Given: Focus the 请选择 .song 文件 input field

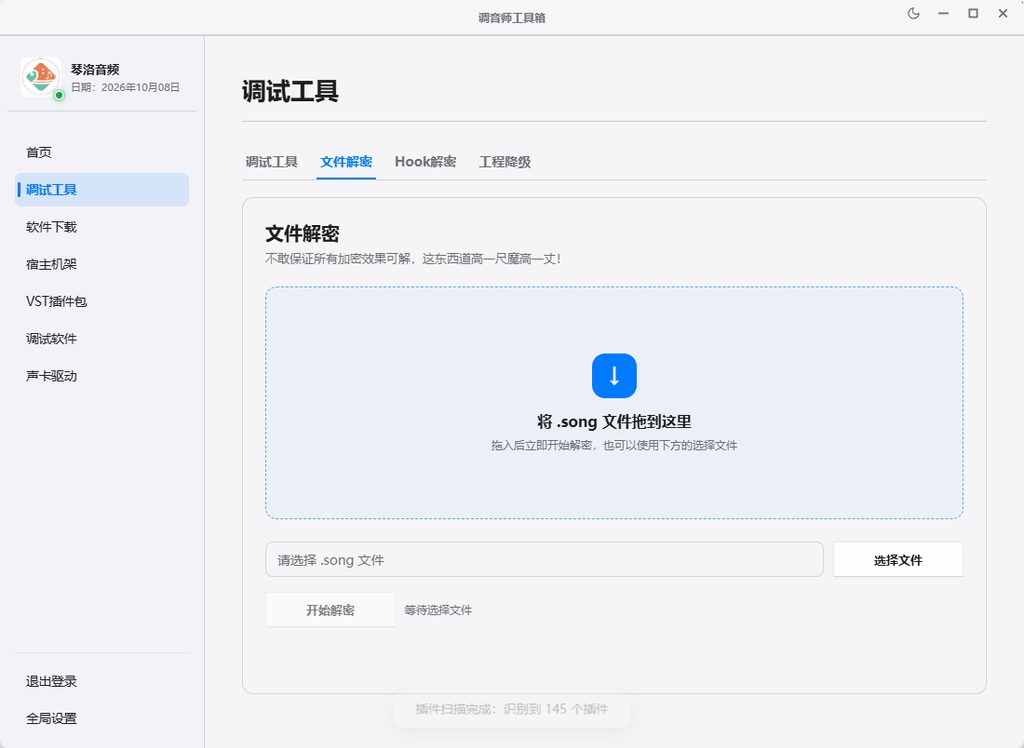Looking at the screenshot, I should [x=544, y=559].
